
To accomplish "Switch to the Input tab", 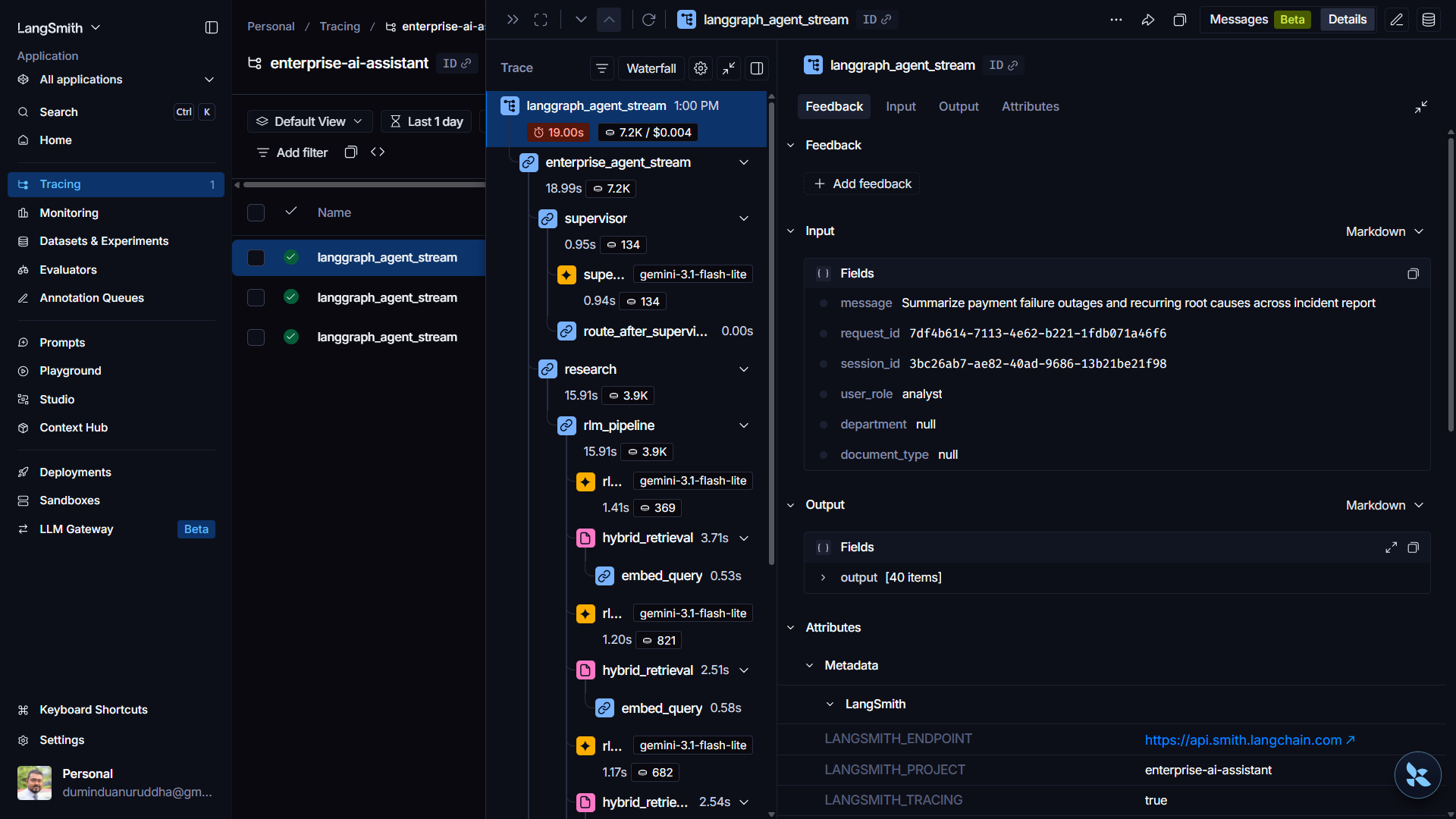I will point(901,107).
